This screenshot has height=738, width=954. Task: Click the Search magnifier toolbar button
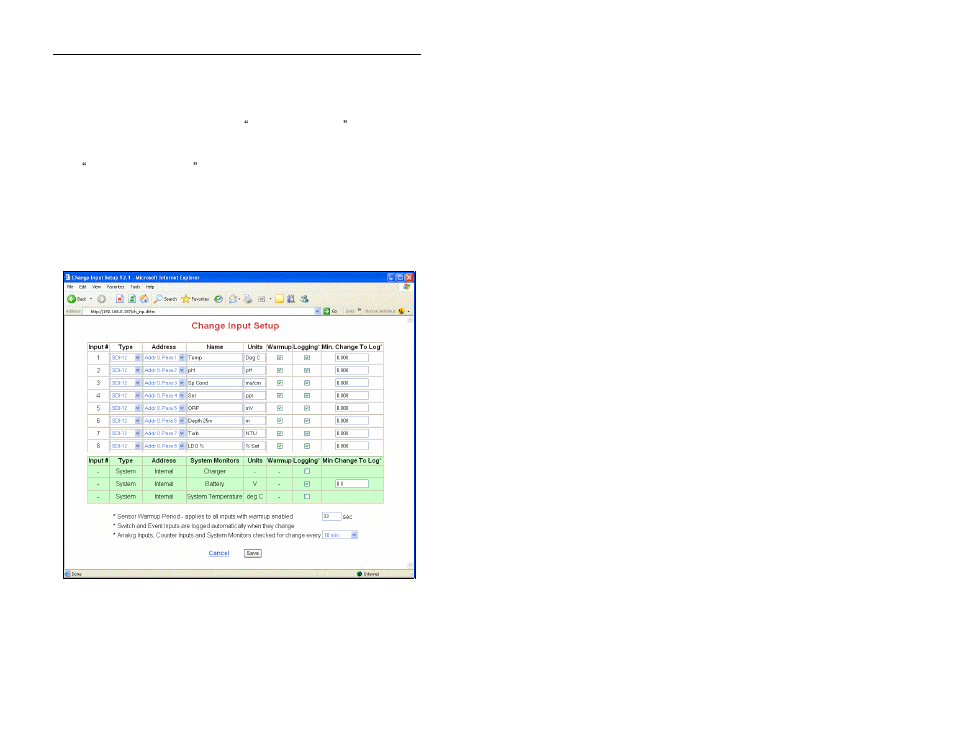point(165,299)
